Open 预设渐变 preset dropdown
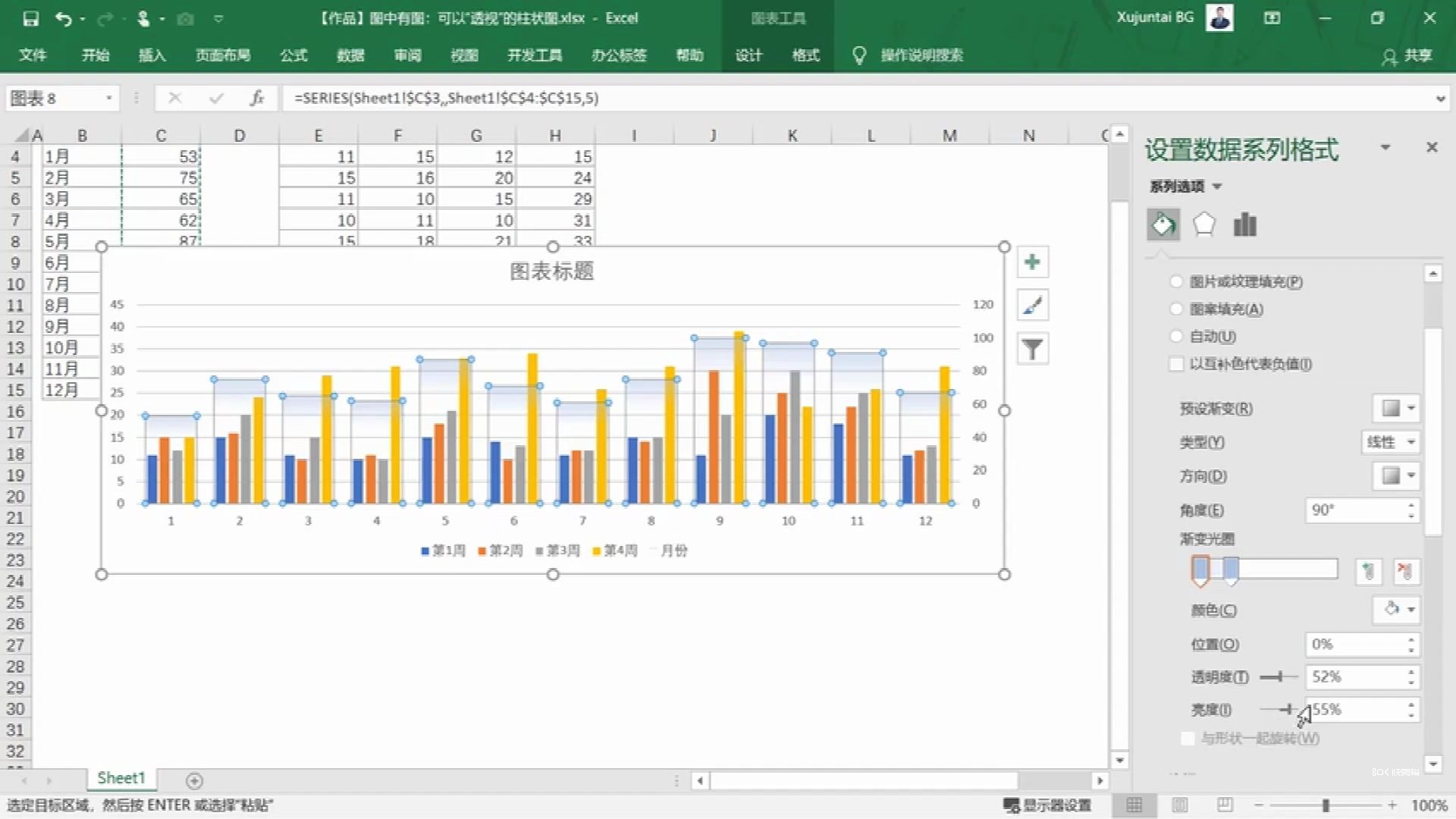This screenshot has width=1456, height=819. pos(1396,408)
